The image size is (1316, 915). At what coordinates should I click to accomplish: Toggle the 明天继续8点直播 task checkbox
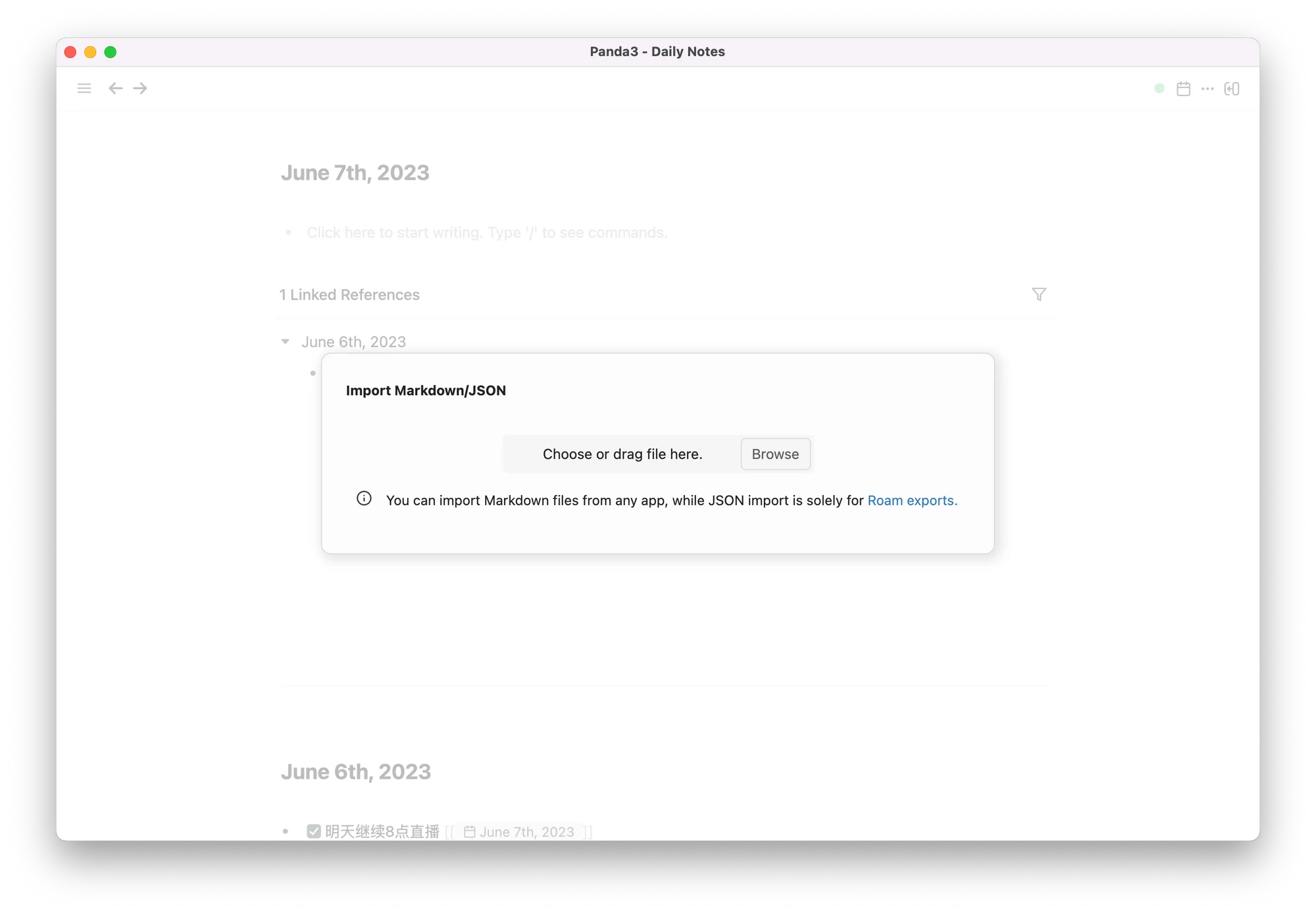[314, 831]
